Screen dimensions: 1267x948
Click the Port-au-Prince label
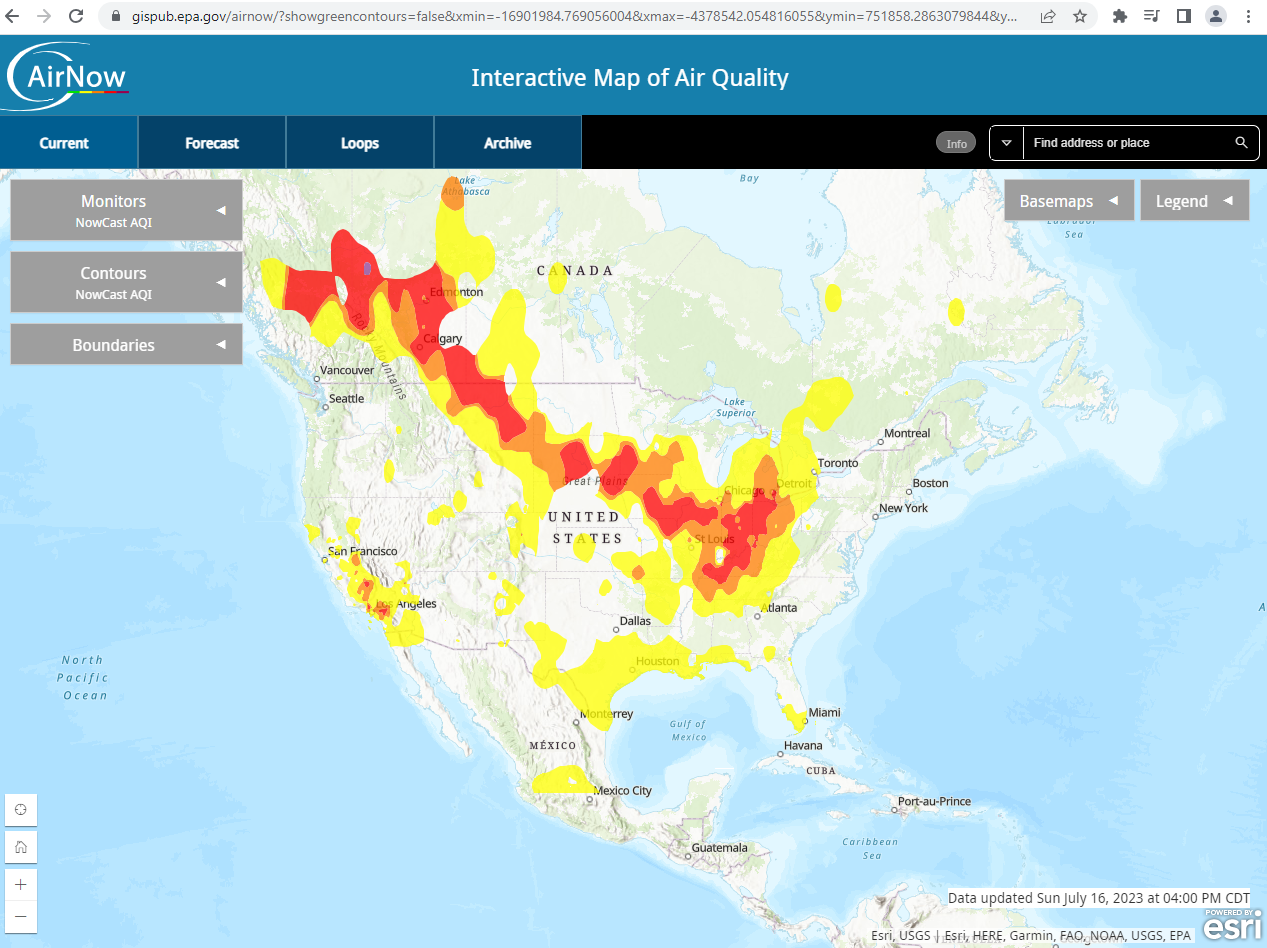coord(934,802)
